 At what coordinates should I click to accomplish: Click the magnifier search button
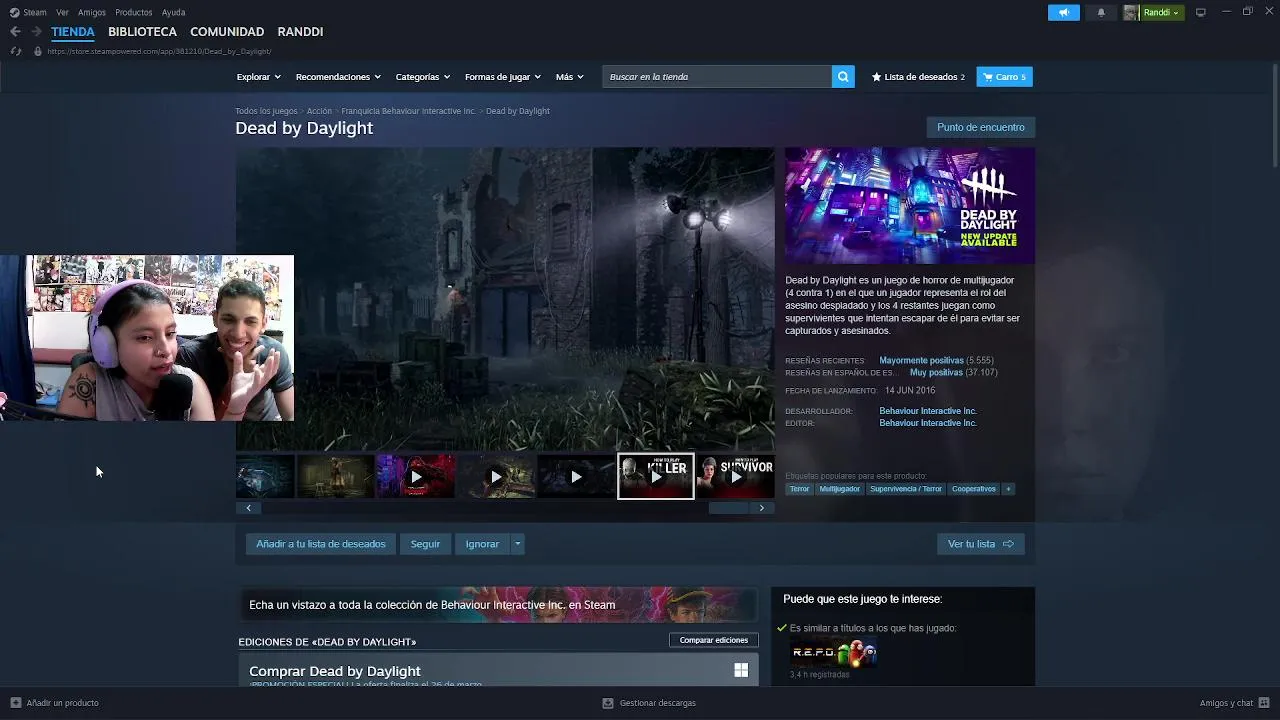point(843,77)
